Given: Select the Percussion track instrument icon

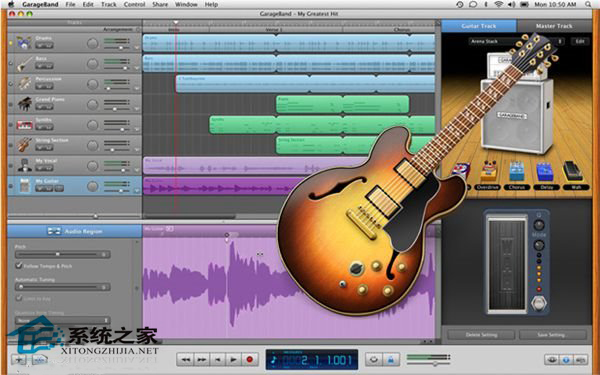Looking at the screenshot, I should coord(24,84).
